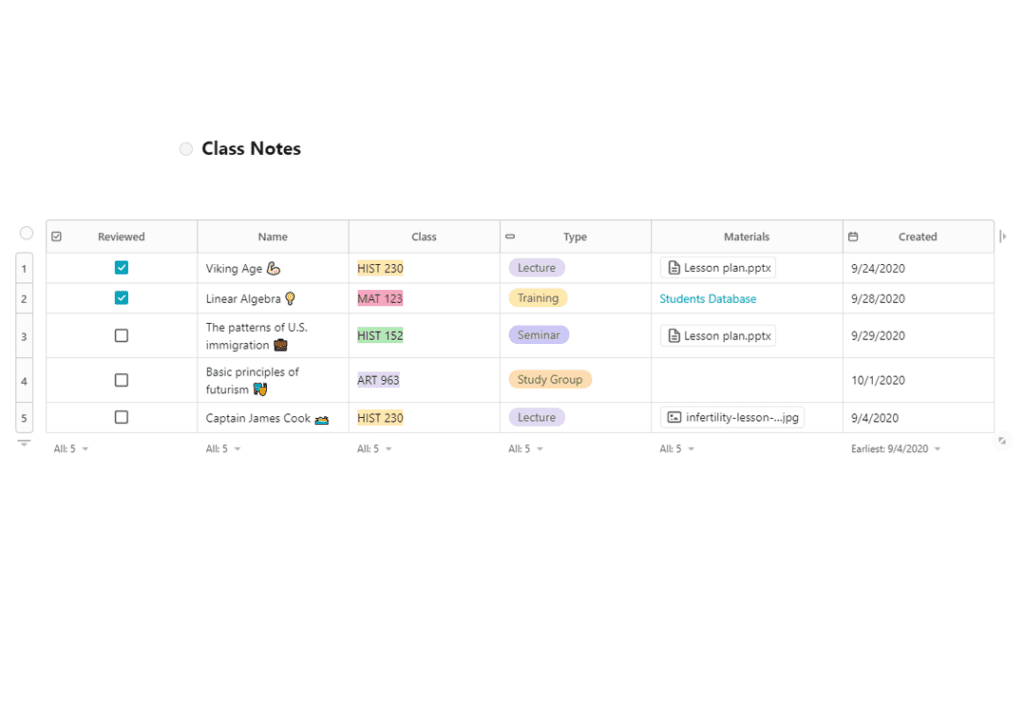Click the table resize handle icon

tap(1002, 440)
